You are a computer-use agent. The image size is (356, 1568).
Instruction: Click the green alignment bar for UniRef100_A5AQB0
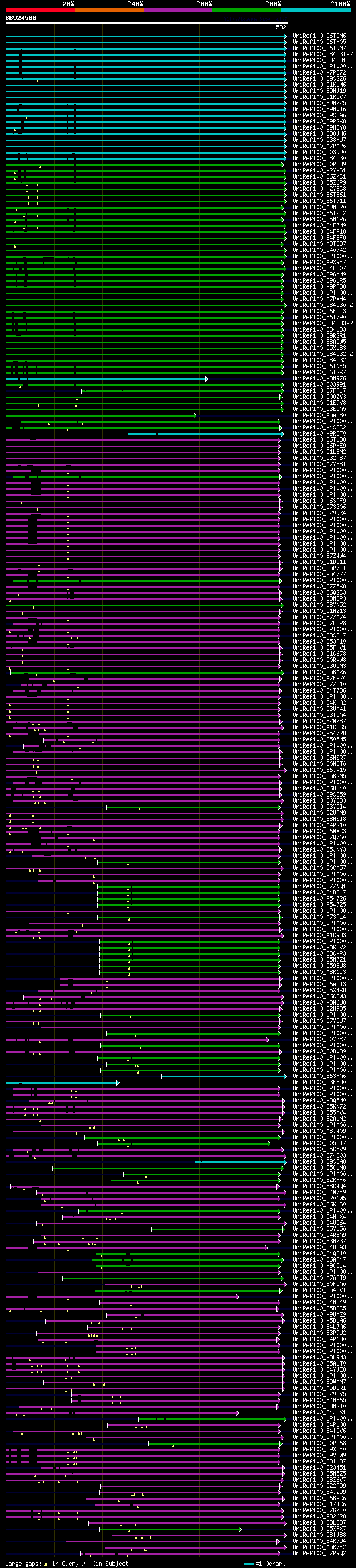(x=101, y=415)
